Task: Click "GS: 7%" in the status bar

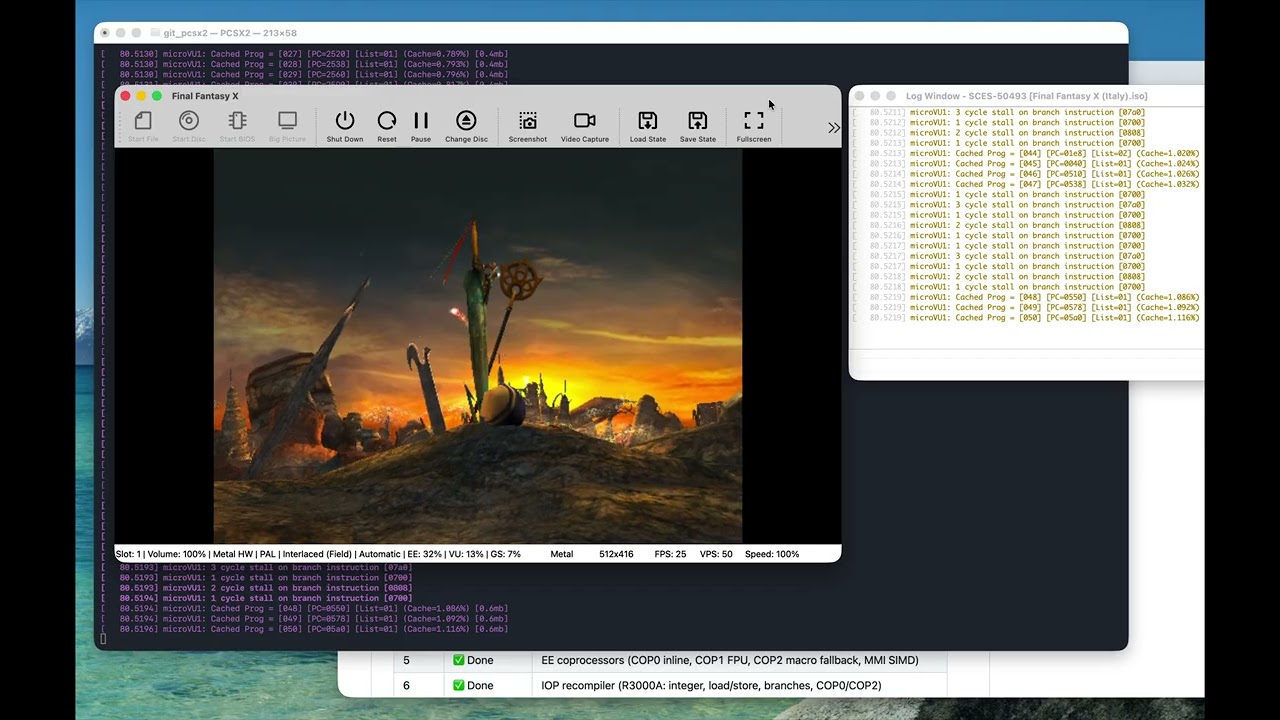Action: (x=505, y=554)
